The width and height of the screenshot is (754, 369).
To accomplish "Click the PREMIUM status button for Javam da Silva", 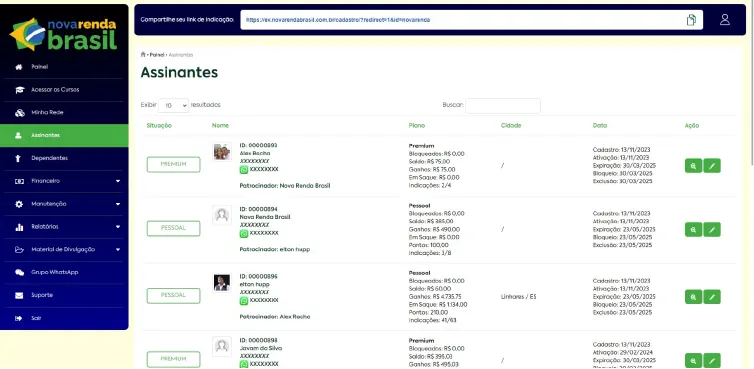I will [x=174, y=359].
